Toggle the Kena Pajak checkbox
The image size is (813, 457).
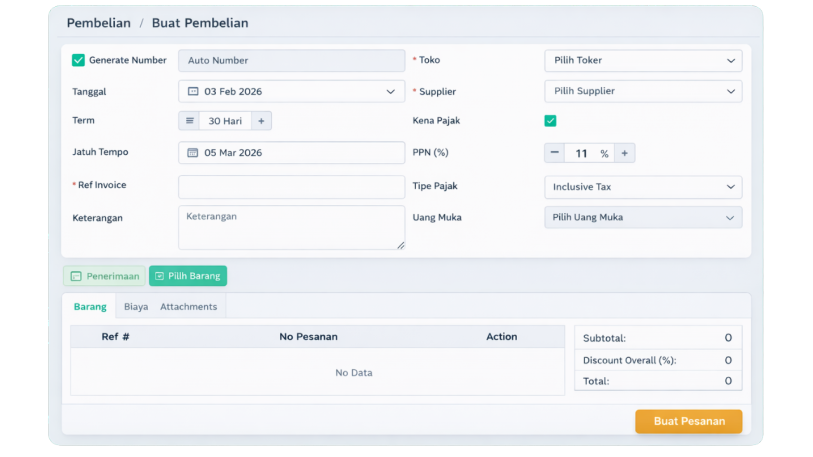point(550,121)
